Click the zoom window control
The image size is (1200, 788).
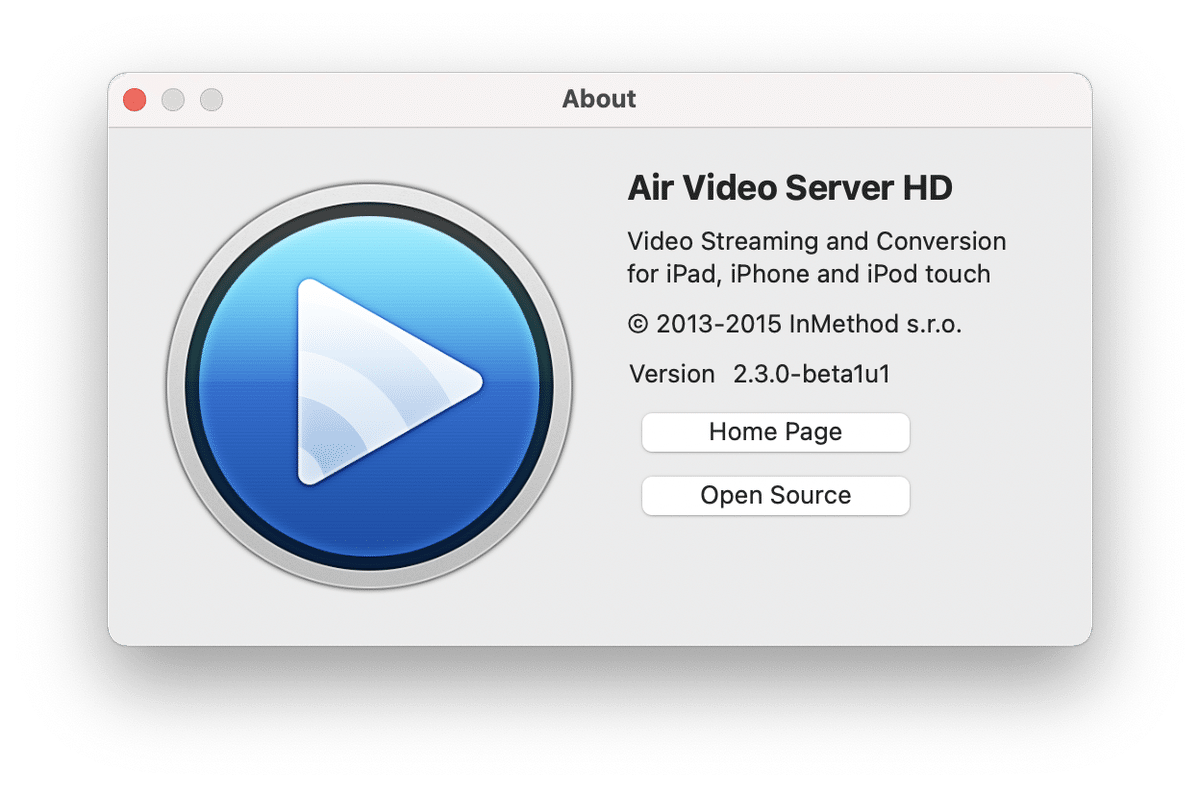[211, 100]
